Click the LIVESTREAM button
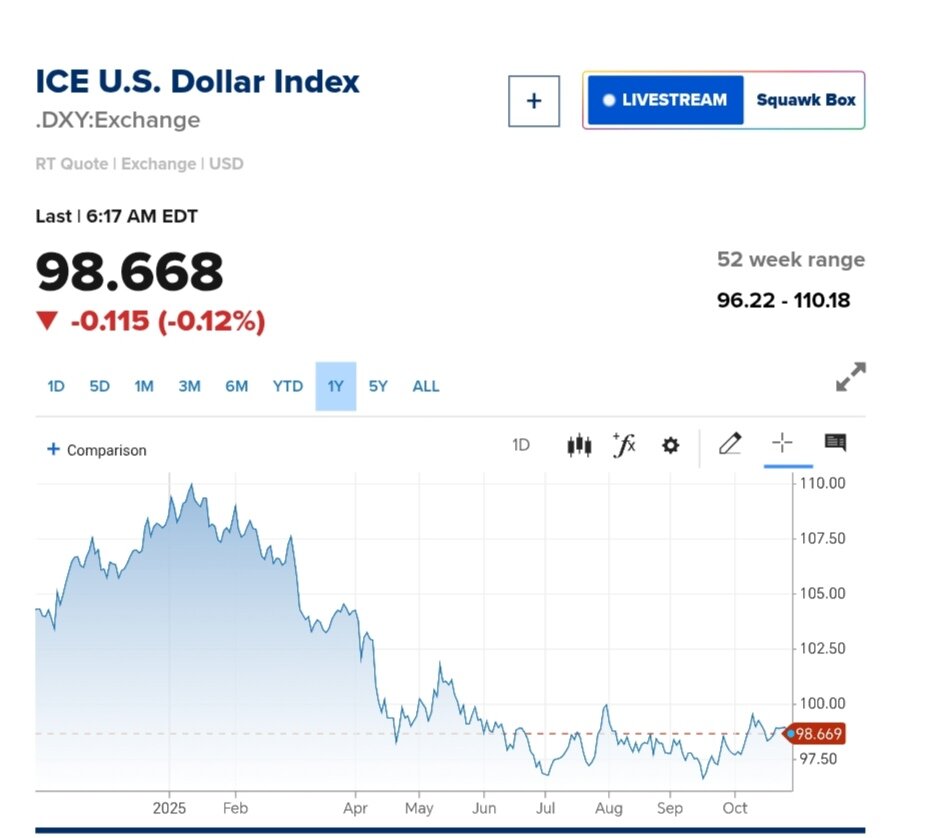The width and height of the screenshot is (937, 838). point(665,100)
